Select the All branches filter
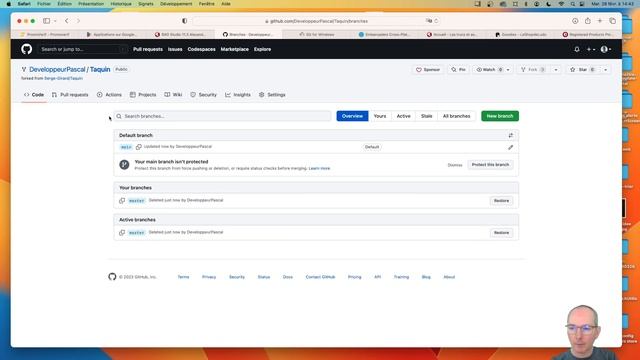This screenshot has width=640, height=360. tap(456, 116)
